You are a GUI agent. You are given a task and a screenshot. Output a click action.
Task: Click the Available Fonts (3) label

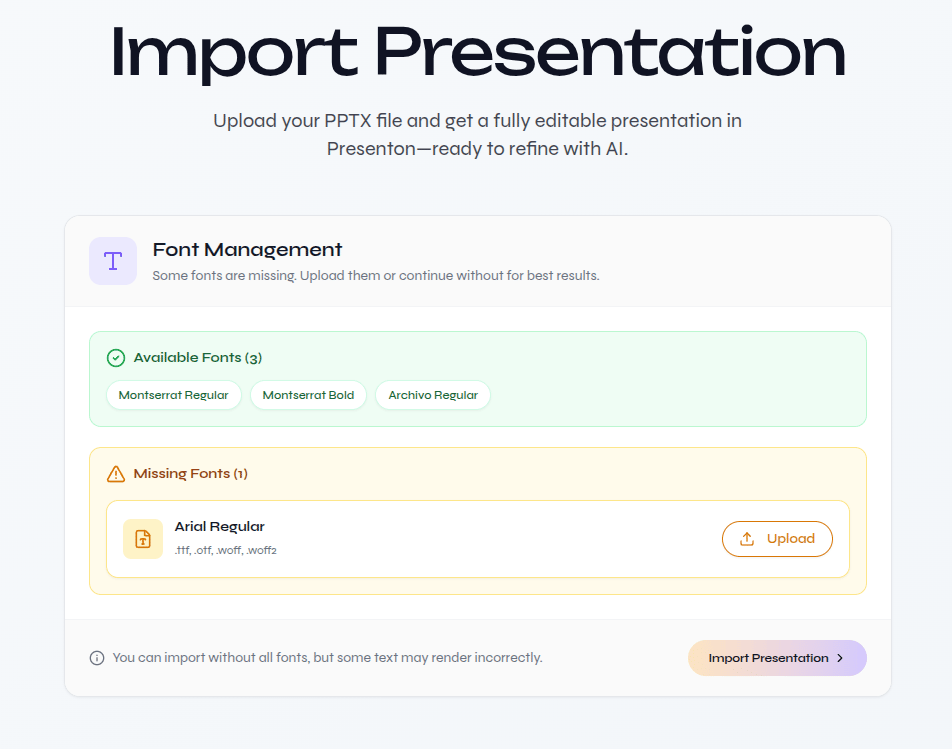pos(198,358)
